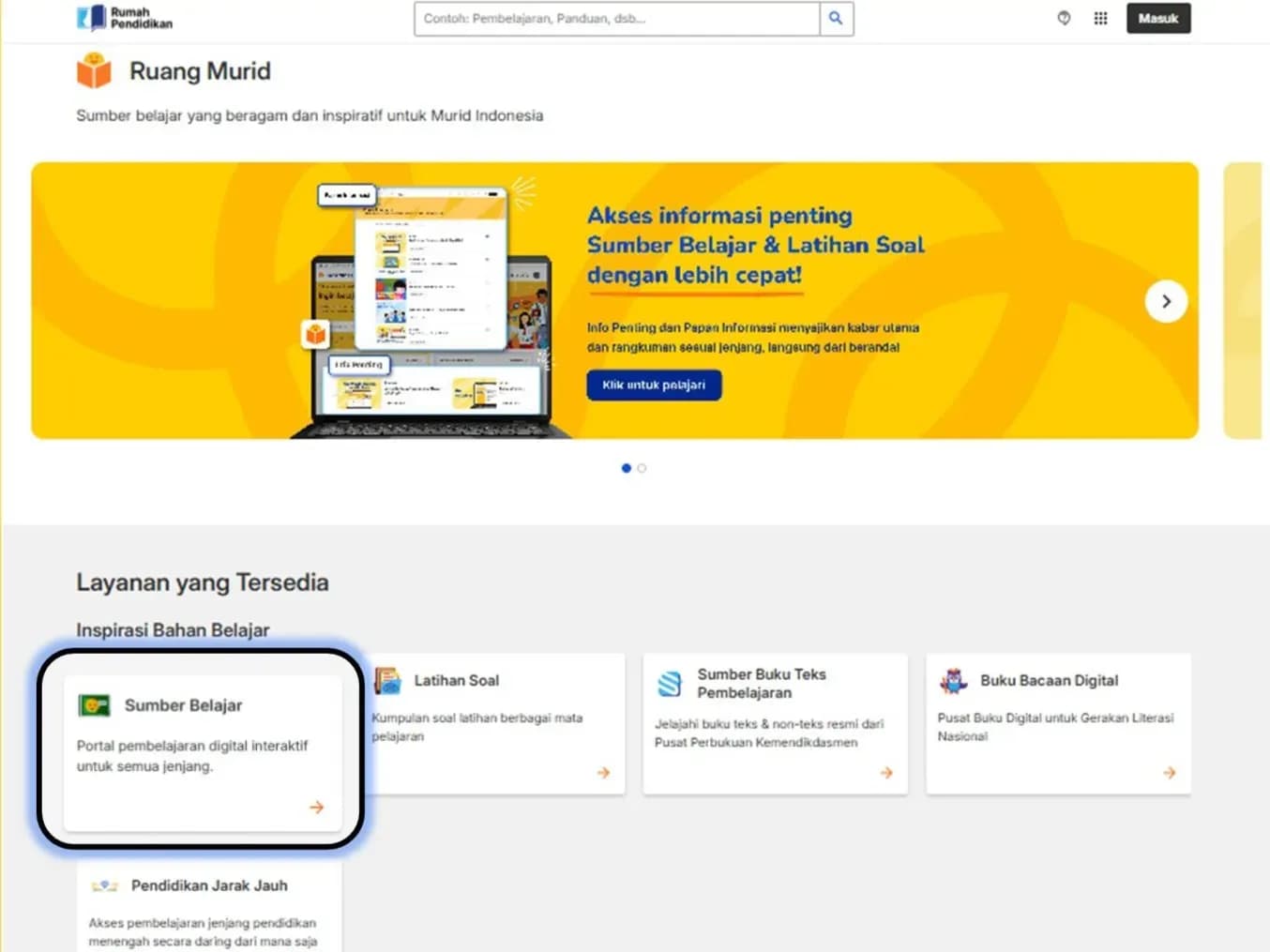The width and height of the screenshot is (1270, 952).
Task: Advance banner with next arrow button
Action: [x=1166, y=301]
